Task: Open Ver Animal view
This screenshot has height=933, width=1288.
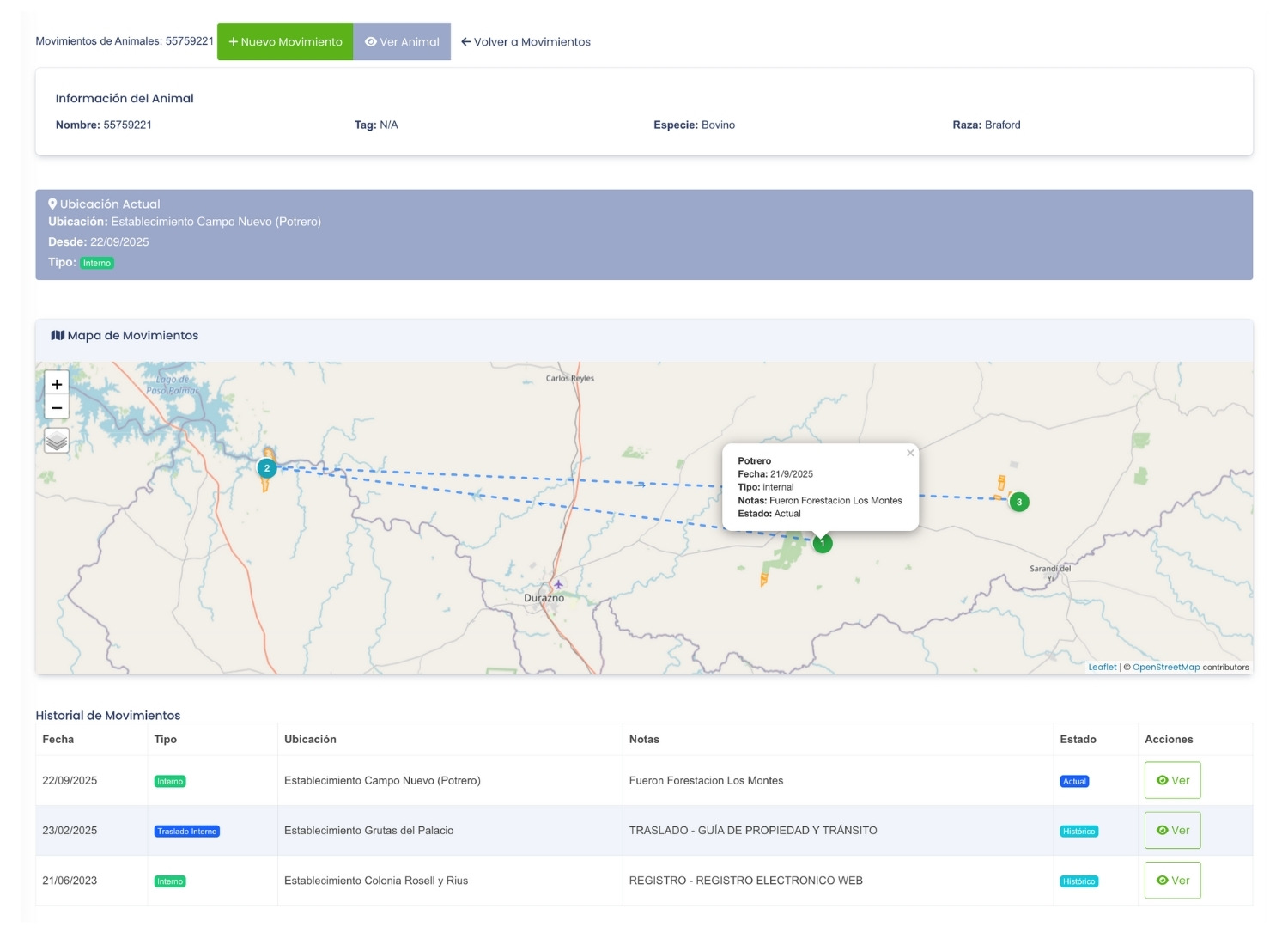Action: click(402, 41)
